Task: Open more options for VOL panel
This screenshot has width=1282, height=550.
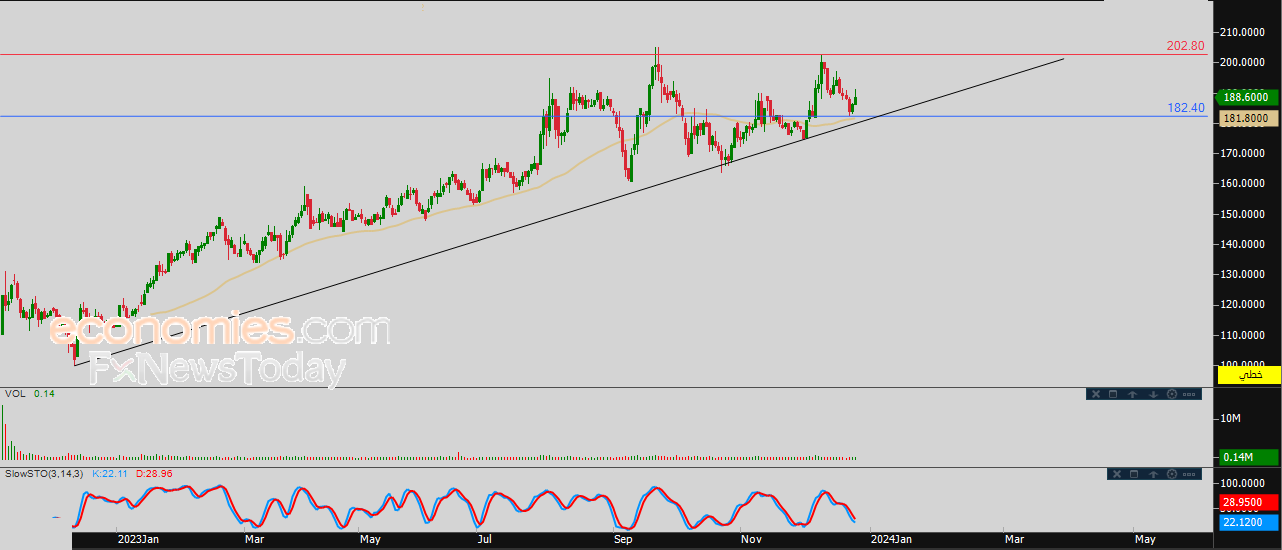Action: coord(1189,394)
